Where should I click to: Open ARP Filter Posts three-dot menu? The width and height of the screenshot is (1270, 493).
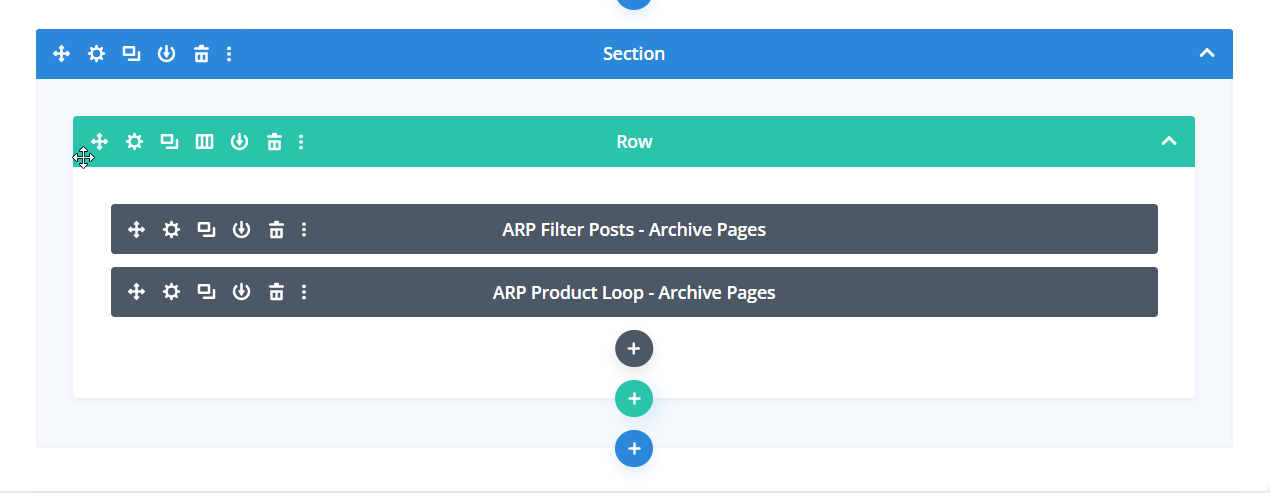(304, 230)
